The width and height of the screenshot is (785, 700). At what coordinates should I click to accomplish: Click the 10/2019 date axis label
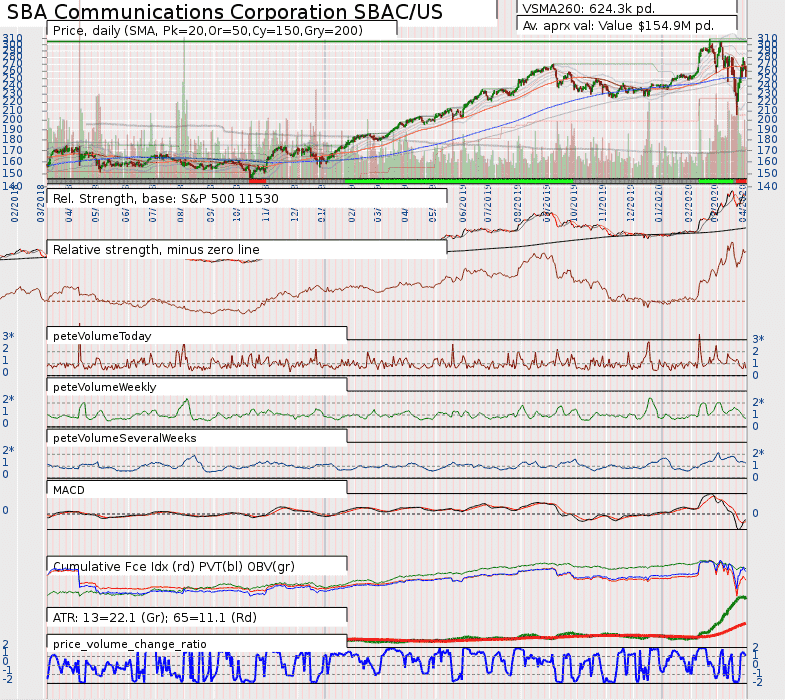574,204
